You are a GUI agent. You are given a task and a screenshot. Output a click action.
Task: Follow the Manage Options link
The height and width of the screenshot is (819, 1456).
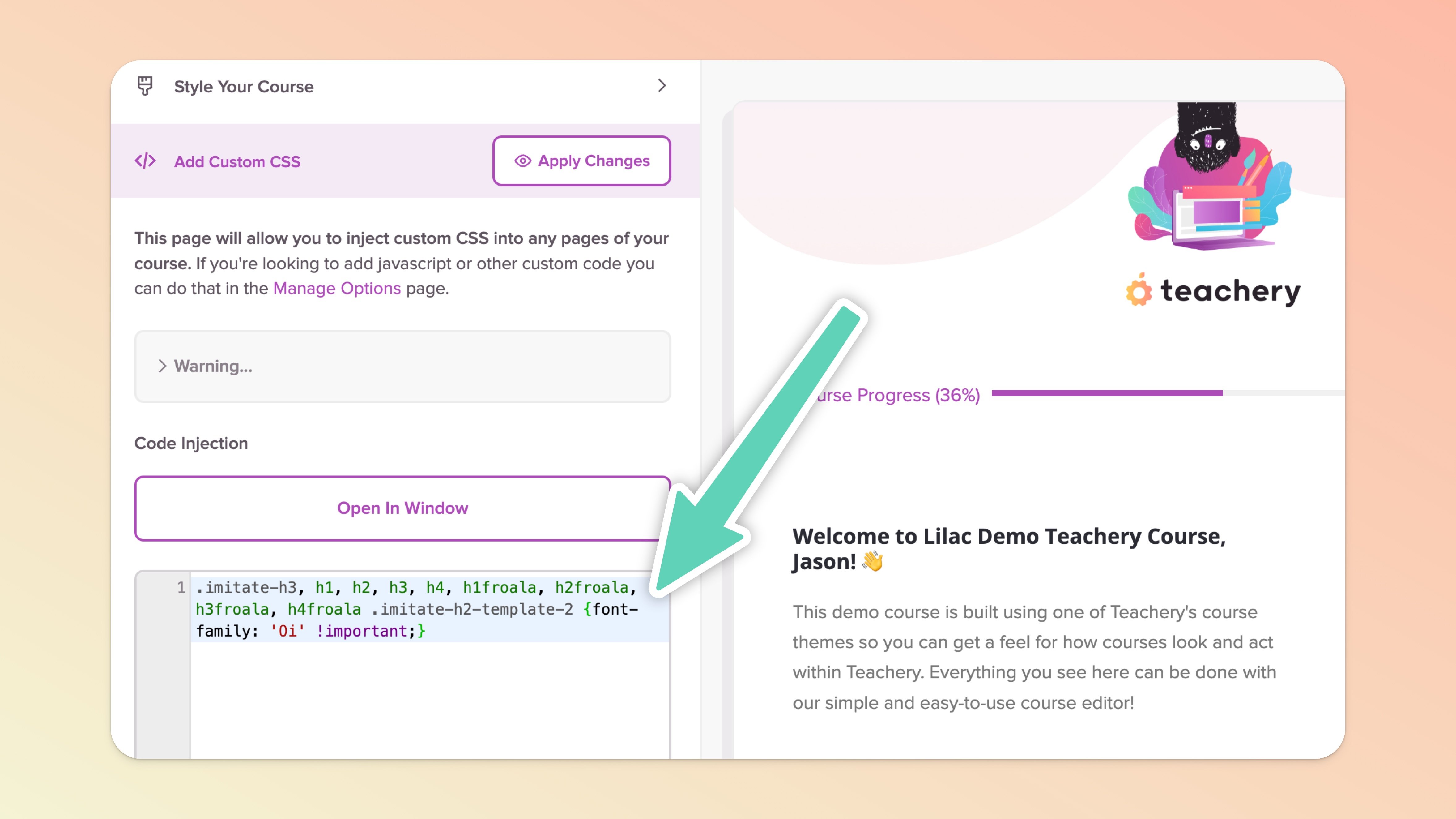click(337, 289)
